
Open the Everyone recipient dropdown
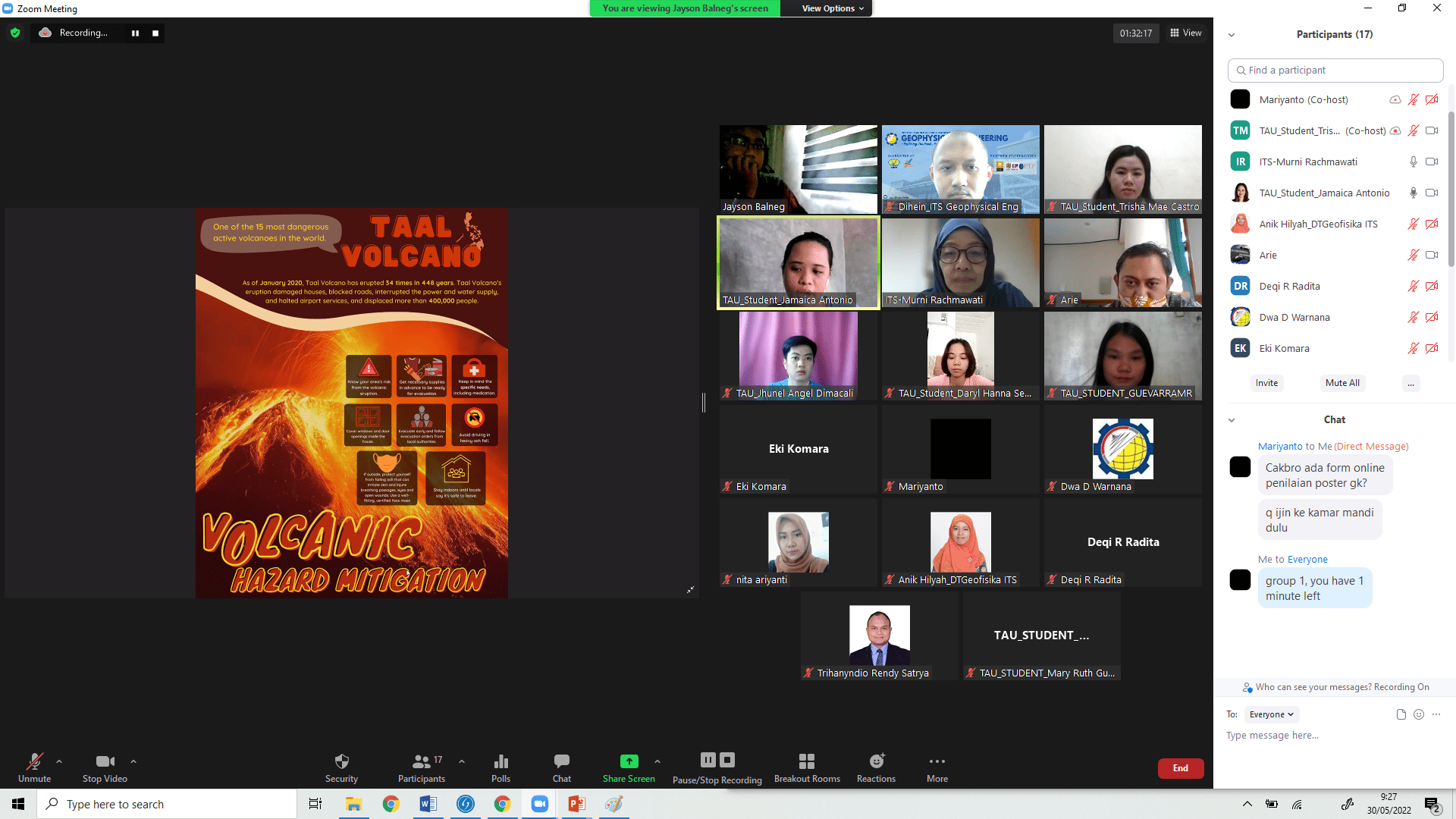point(1272,714)
